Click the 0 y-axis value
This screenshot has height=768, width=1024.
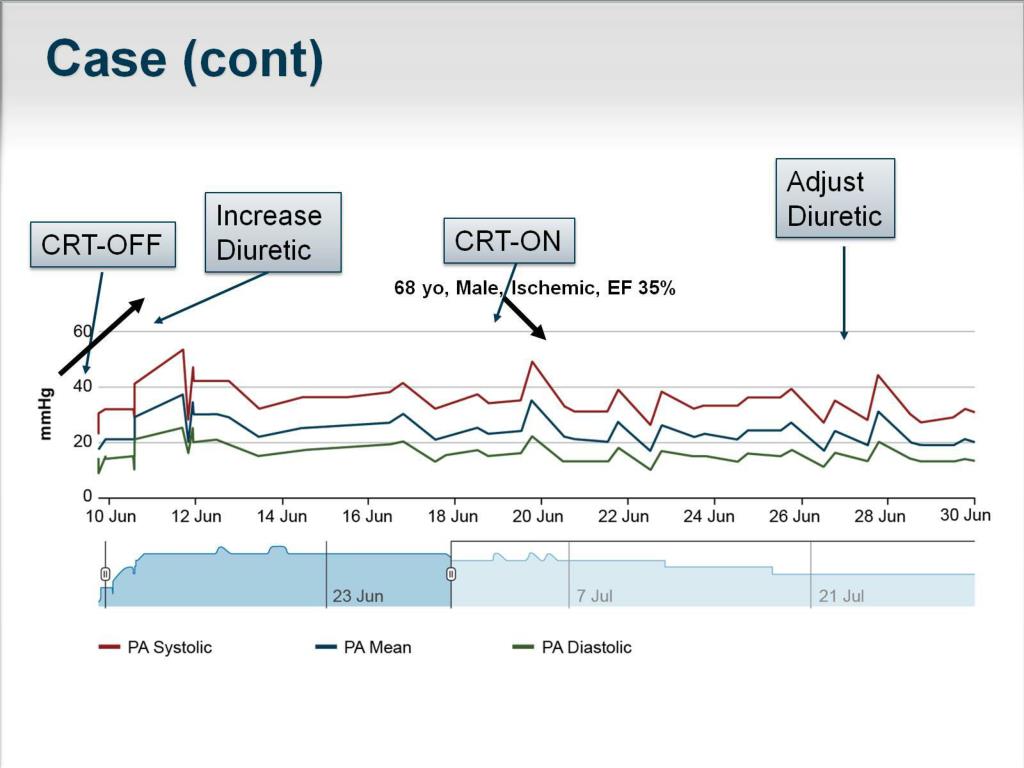88,496
